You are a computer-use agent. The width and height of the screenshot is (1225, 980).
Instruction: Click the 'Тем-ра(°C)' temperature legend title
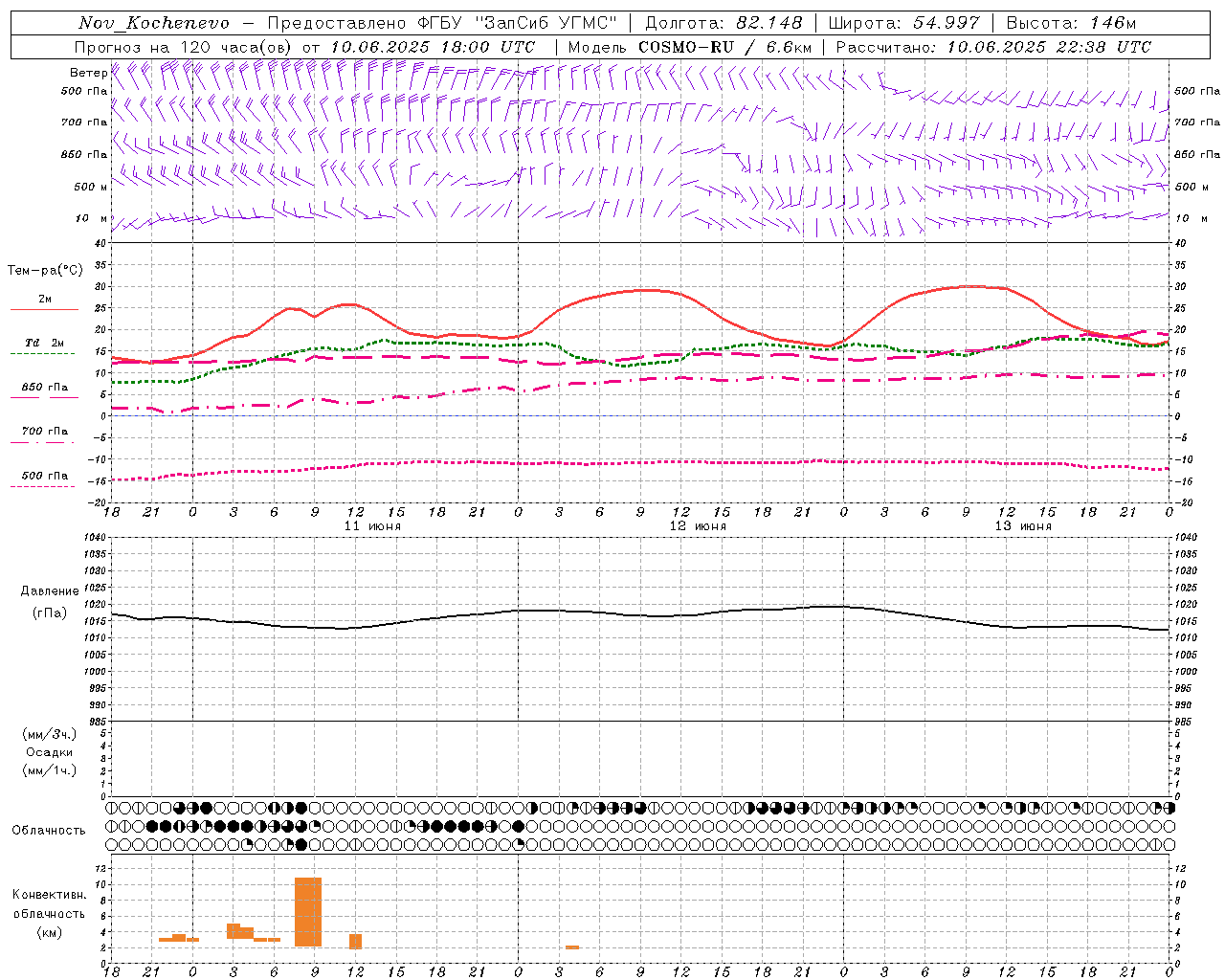(x=45, y=271)
